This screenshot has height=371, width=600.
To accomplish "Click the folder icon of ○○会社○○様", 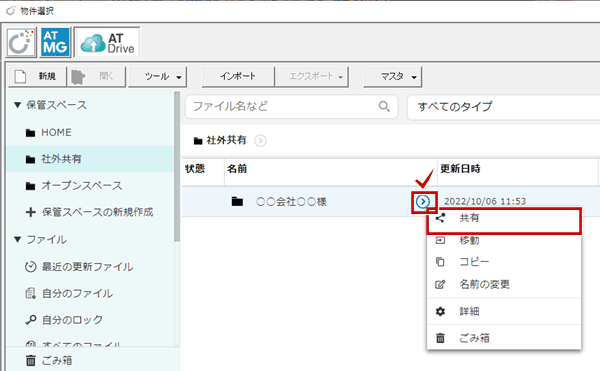I will tap(237, 202).
